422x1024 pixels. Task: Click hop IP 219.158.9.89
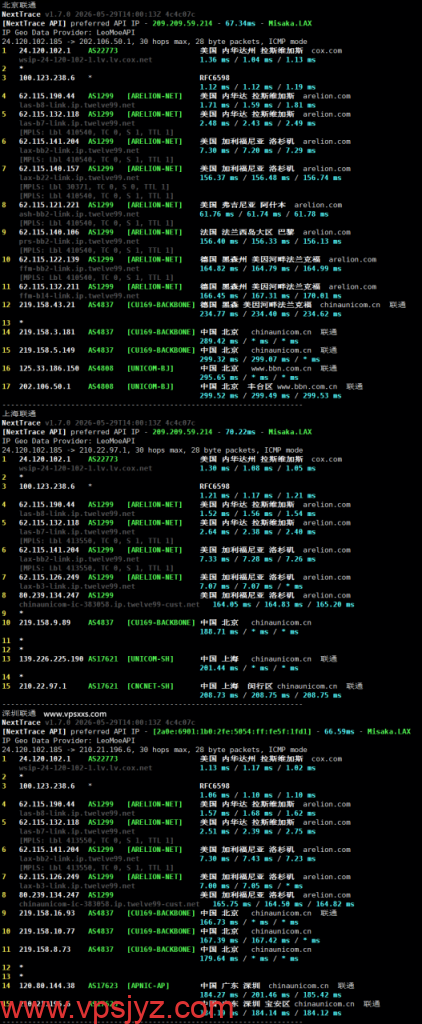[45, 622]
